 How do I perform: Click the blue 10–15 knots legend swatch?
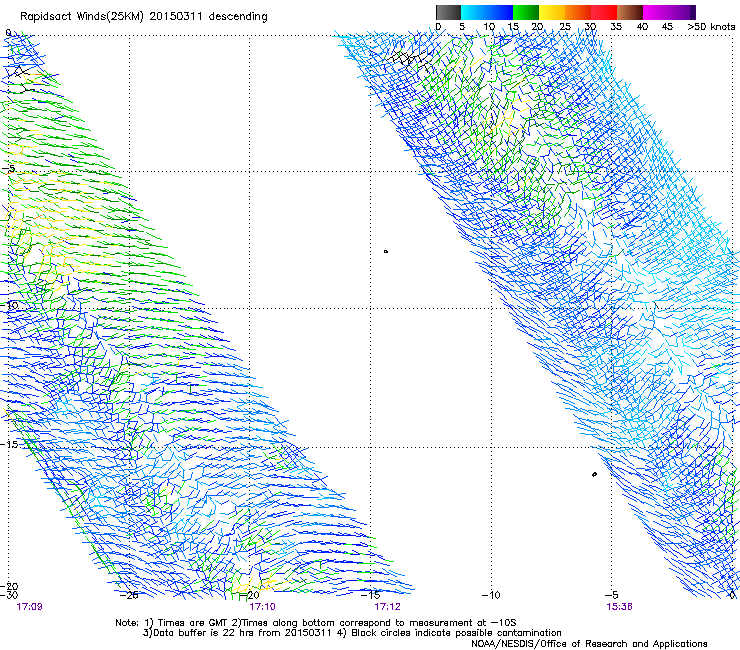coord(500,12)
